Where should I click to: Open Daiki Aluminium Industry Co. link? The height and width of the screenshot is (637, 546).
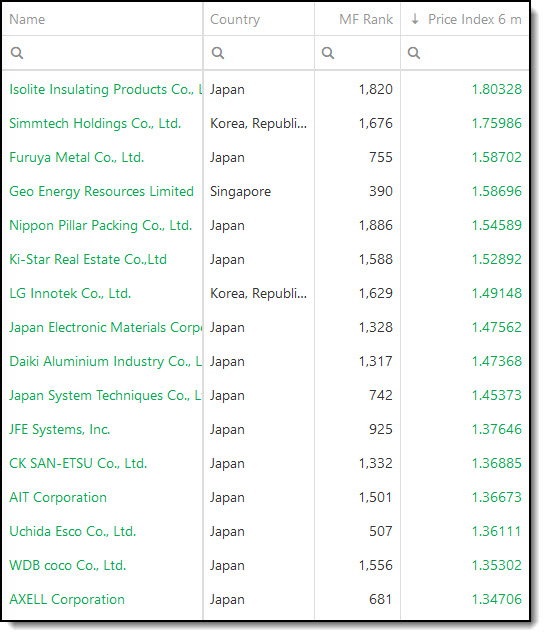[x=106, y=362]
